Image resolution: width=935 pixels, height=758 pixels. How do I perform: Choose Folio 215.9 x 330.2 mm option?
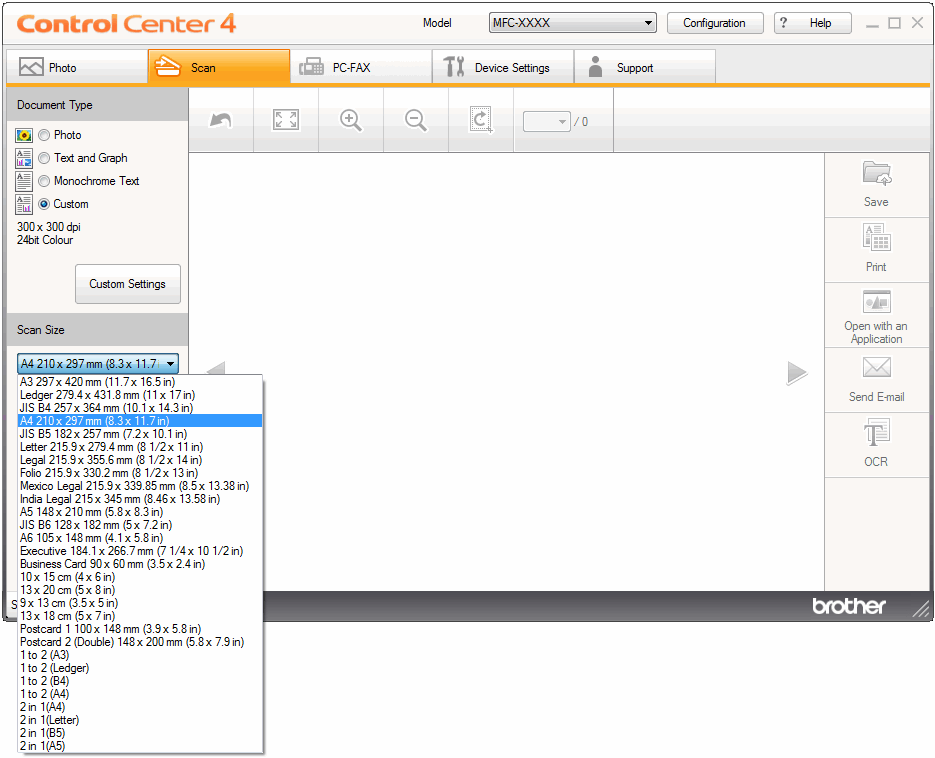pos(140,473)
